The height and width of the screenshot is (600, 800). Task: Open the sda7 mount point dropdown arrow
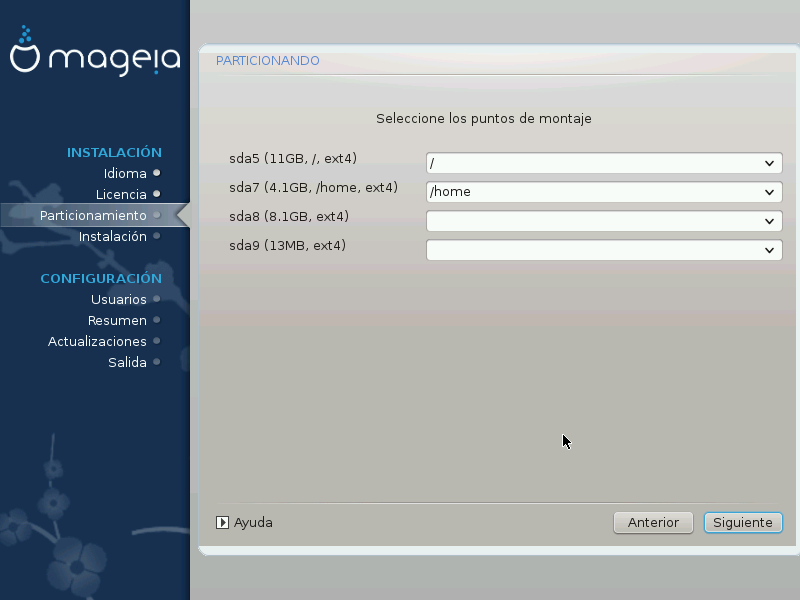click(x=769, y=192)
